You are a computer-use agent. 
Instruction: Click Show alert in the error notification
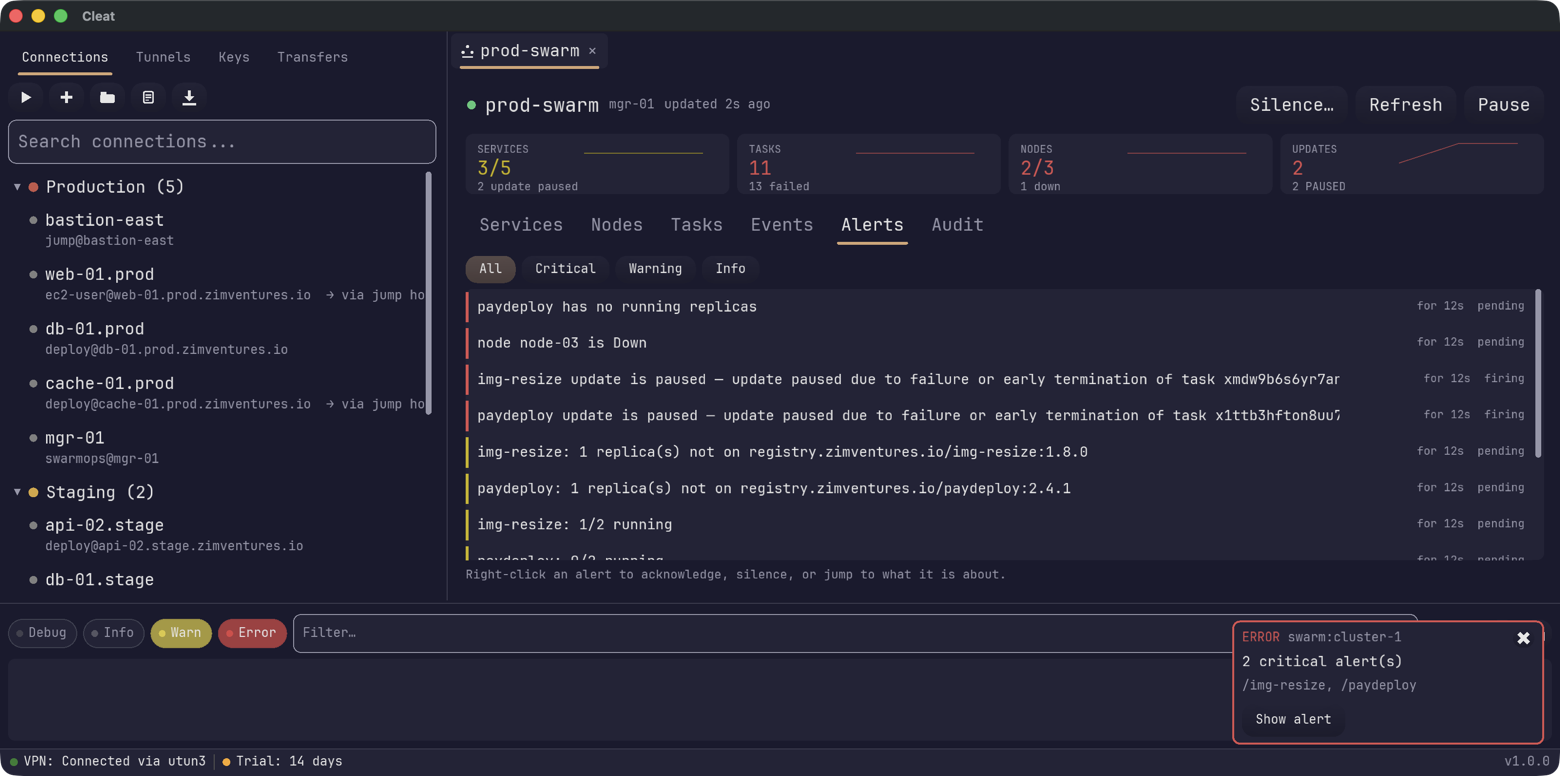(x=1293, y=719)
